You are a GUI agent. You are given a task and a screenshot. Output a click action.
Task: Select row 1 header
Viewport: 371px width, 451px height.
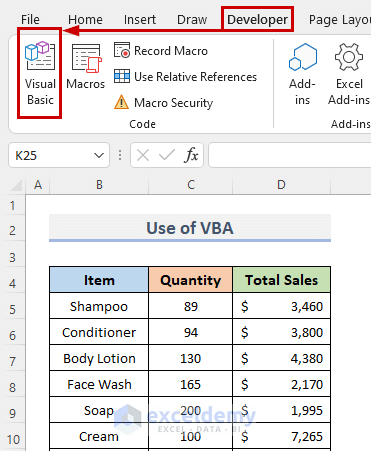(x=13, y=205)
